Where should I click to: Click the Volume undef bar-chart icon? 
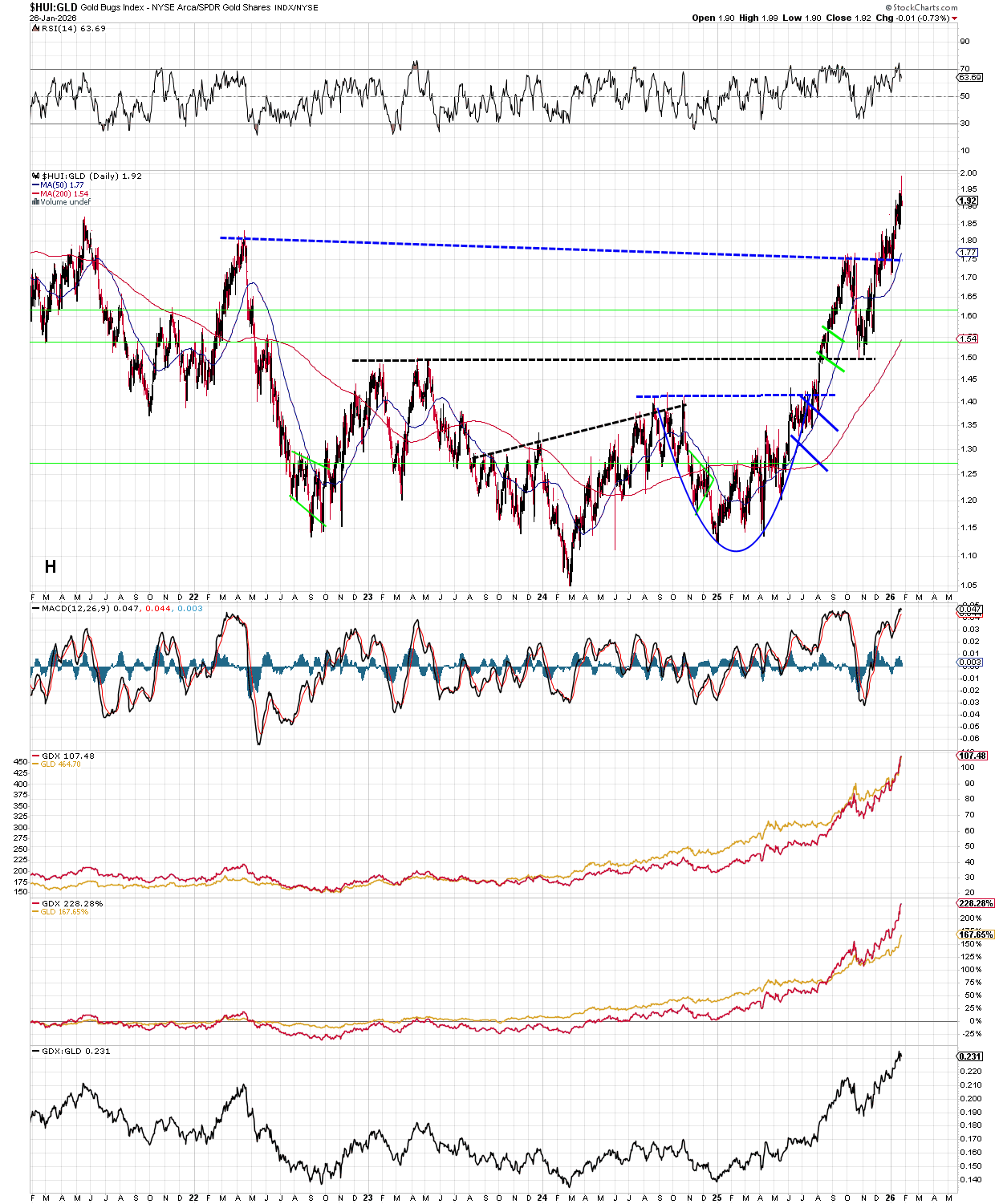pos(36,202)
